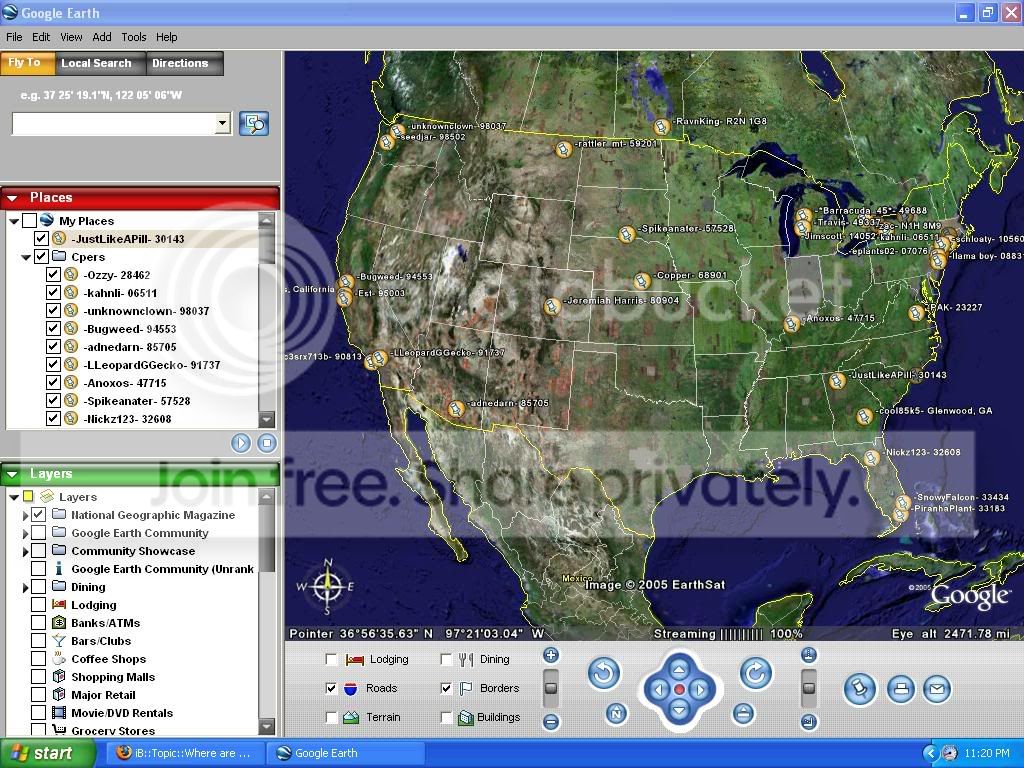Click the Jeremiah Harris 80904 pin
Image resolution: width=1024 pixels, height=768 pixels.
[x=552, y=306]
